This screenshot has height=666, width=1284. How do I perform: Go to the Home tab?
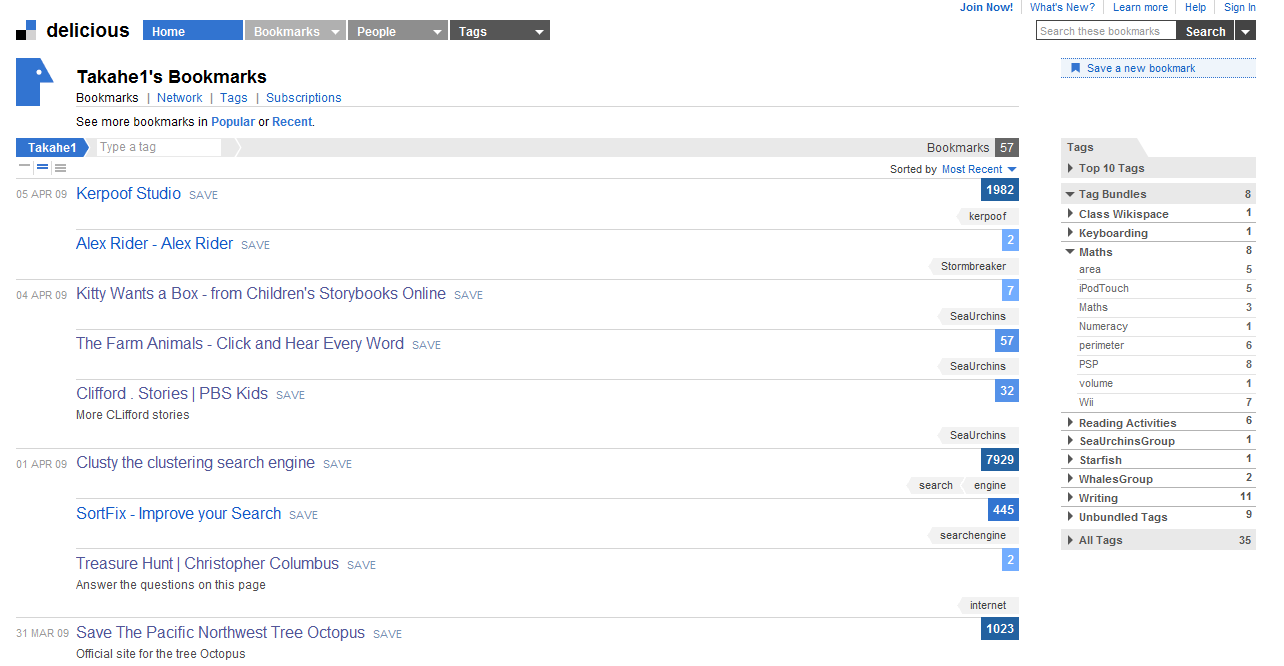[193, 31]
